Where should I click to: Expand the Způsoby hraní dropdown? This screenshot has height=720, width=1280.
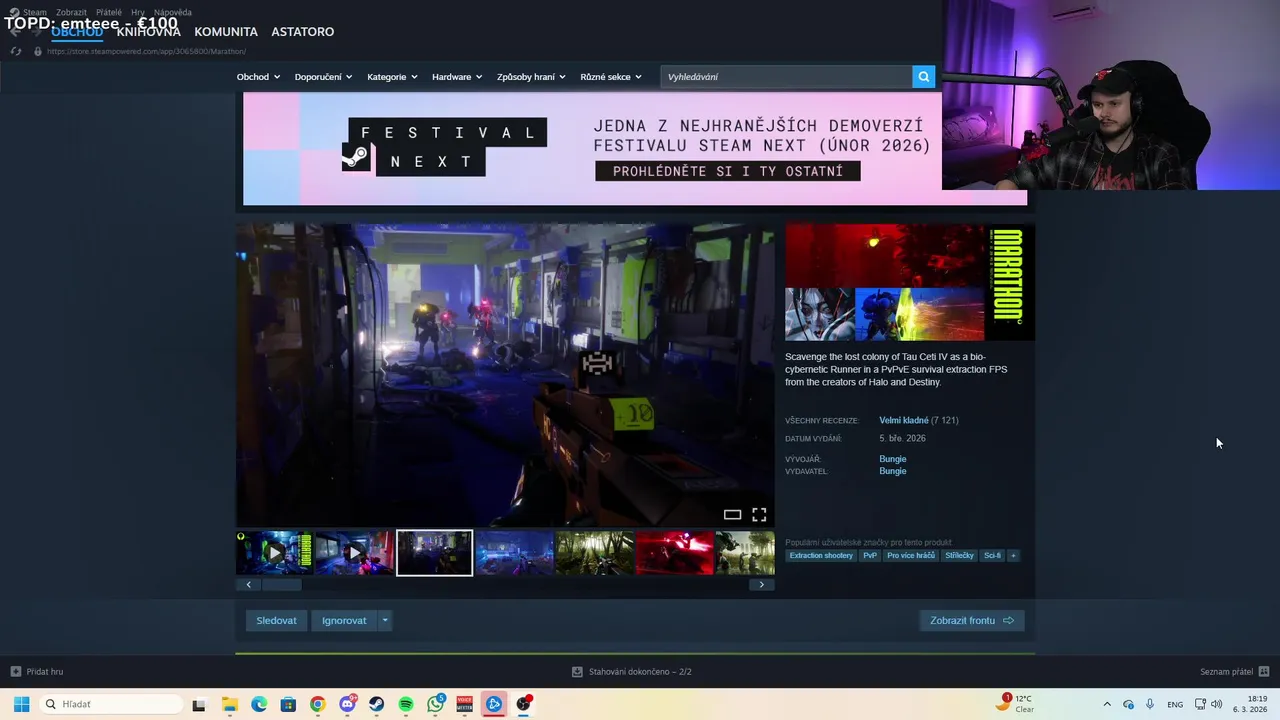pos(531,77)
